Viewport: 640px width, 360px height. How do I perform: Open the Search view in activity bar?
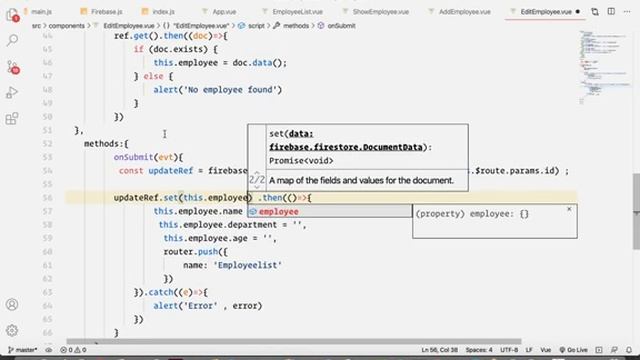[12, 40]
